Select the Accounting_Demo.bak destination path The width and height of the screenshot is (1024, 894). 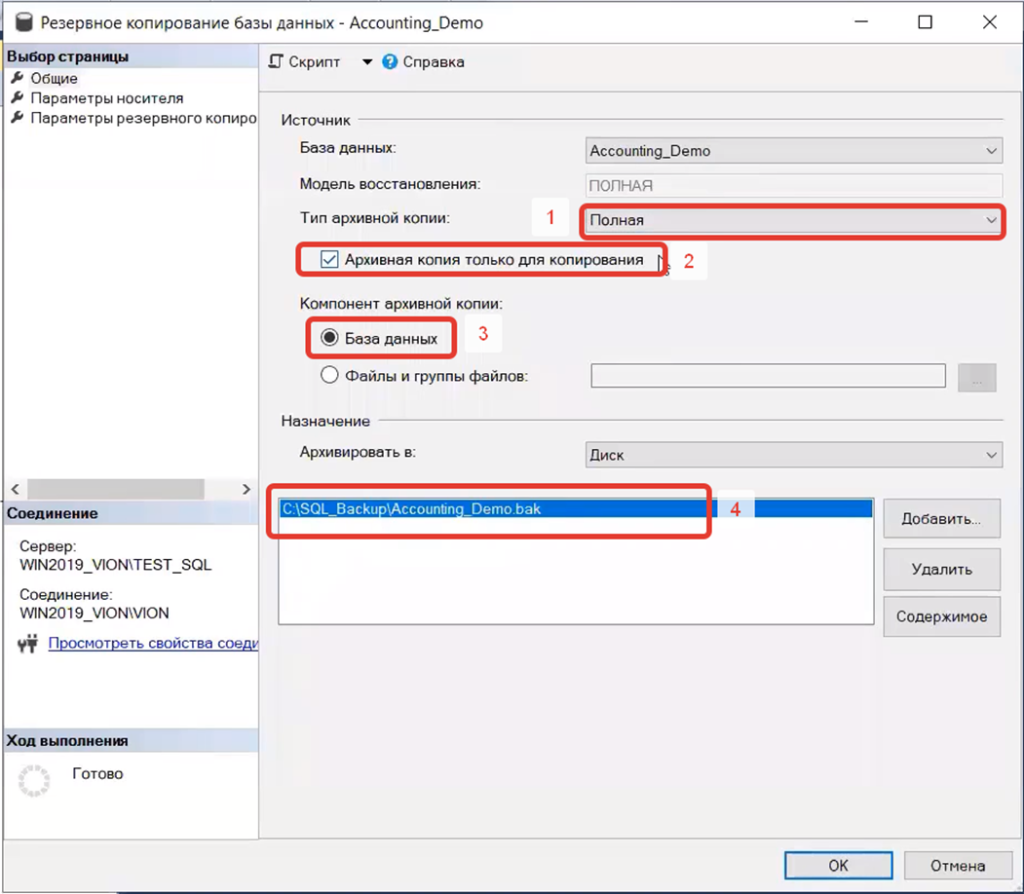pos(412,509)
